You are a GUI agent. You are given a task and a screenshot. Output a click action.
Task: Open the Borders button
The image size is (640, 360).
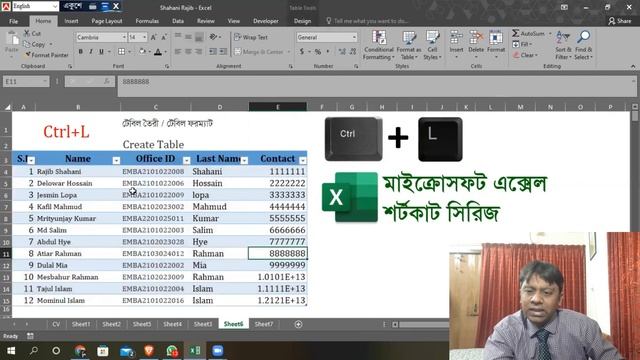121,51
